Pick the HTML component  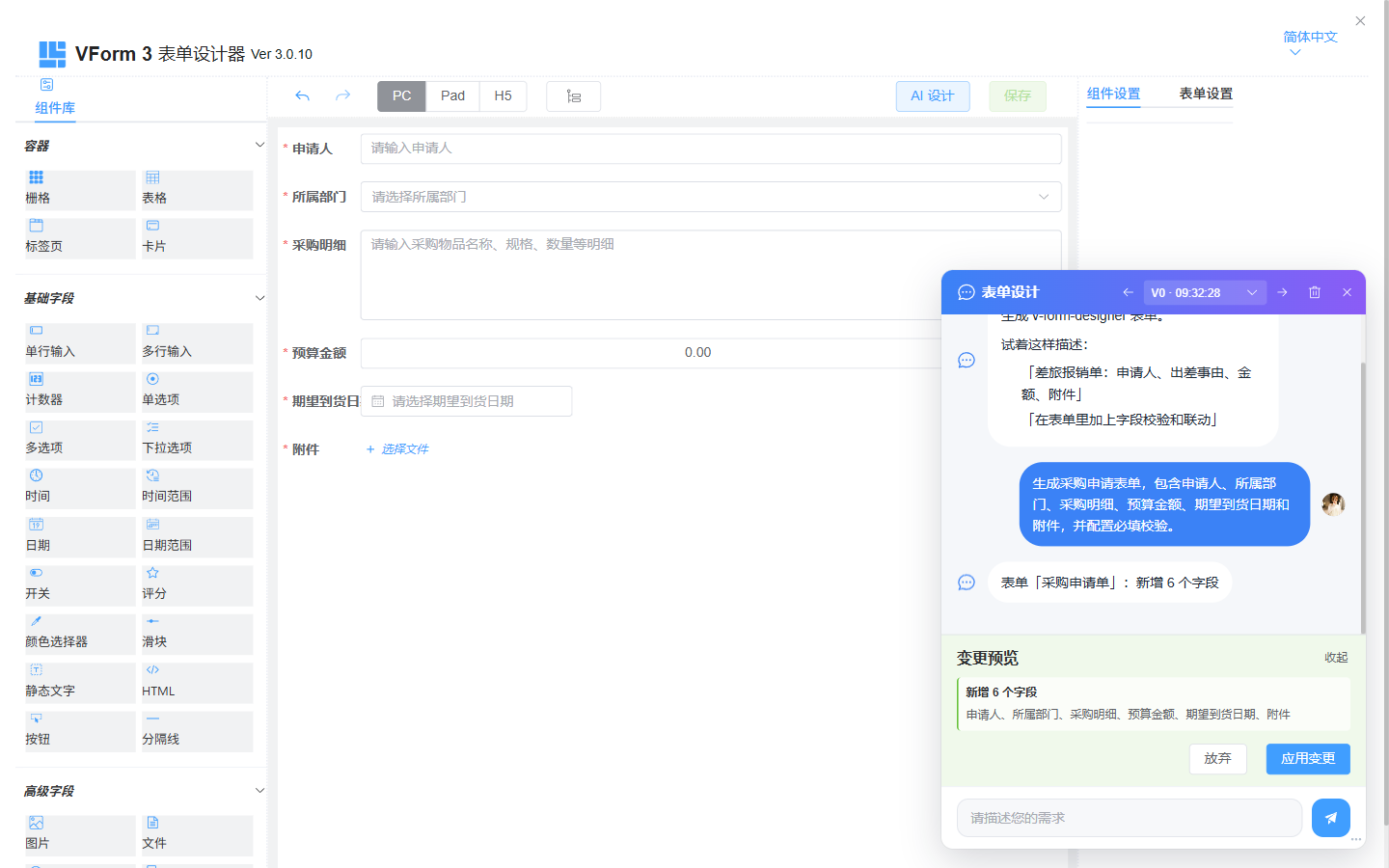tap(197, 683)
